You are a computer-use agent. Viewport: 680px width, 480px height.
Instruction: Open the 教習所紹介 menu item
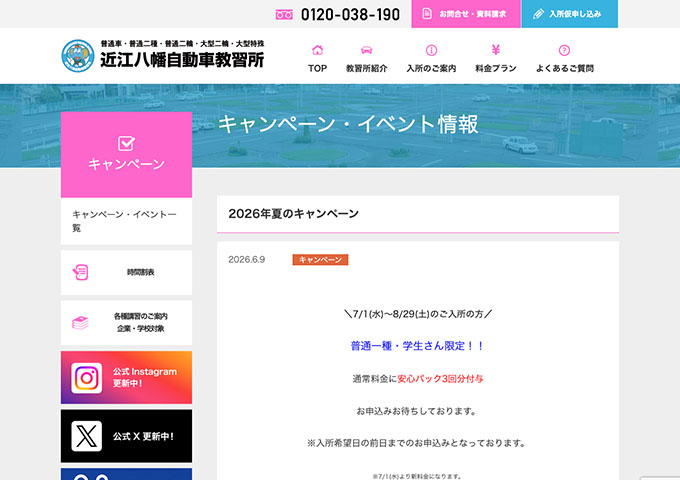pyautogui.click(x=366, y=58)
